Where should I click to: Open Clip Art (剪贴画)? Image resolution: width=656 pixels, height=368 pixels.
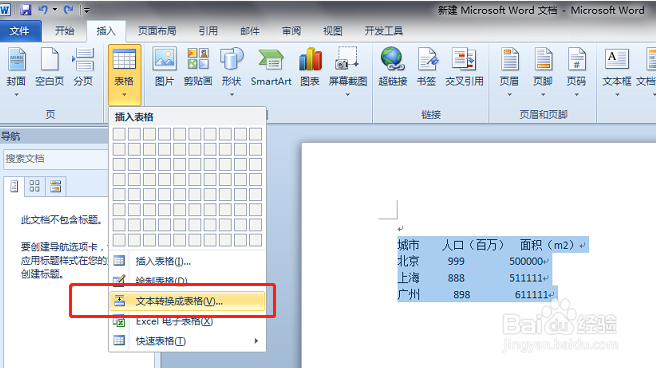tap(198, 67)
